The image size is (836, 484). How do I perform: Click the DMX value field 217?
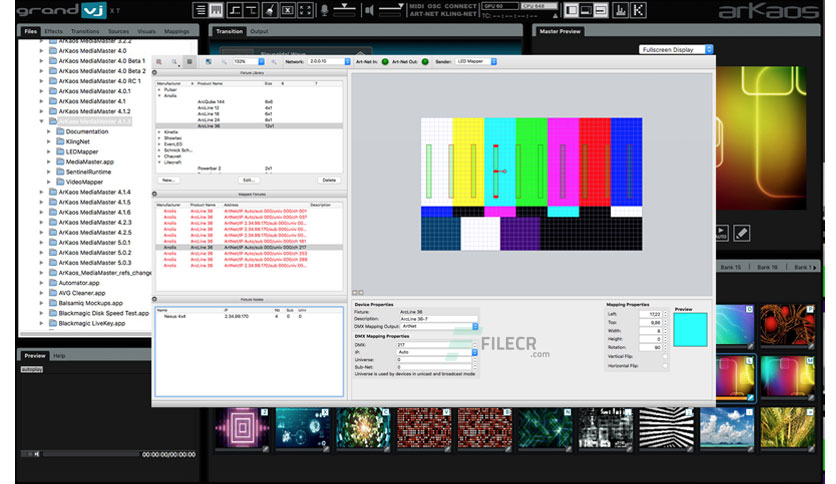[x=434, y=345]
